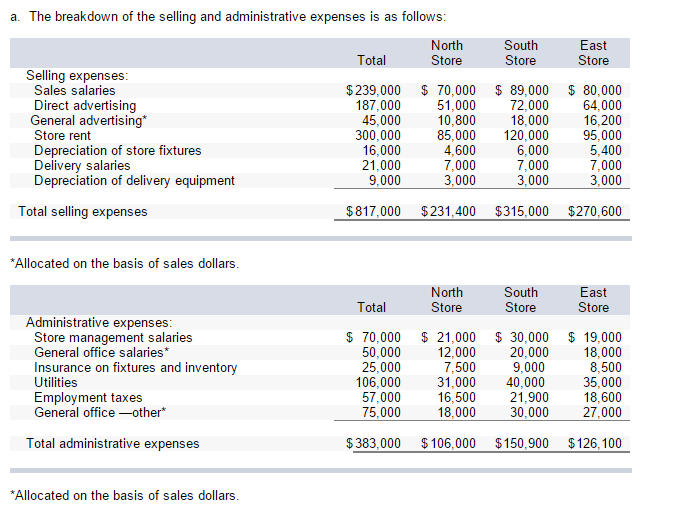Click Insurance on fixtures and inventory label

click(135, 368)
